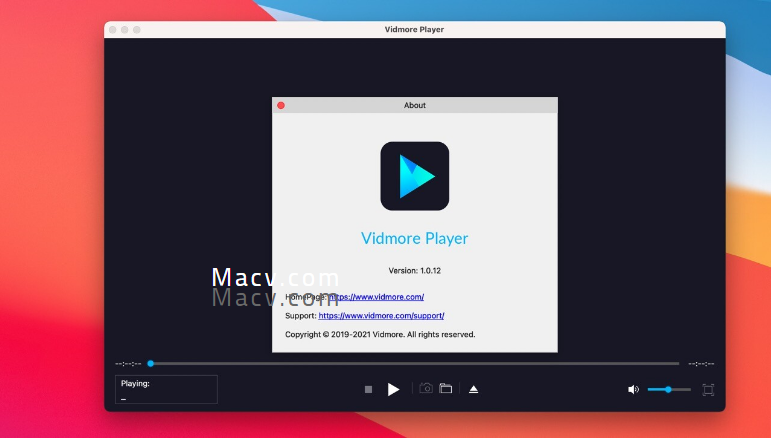Screen dimensions: 771x439
Task: Click the Version: 1.0.12 text
Action: tap(415, 270)
